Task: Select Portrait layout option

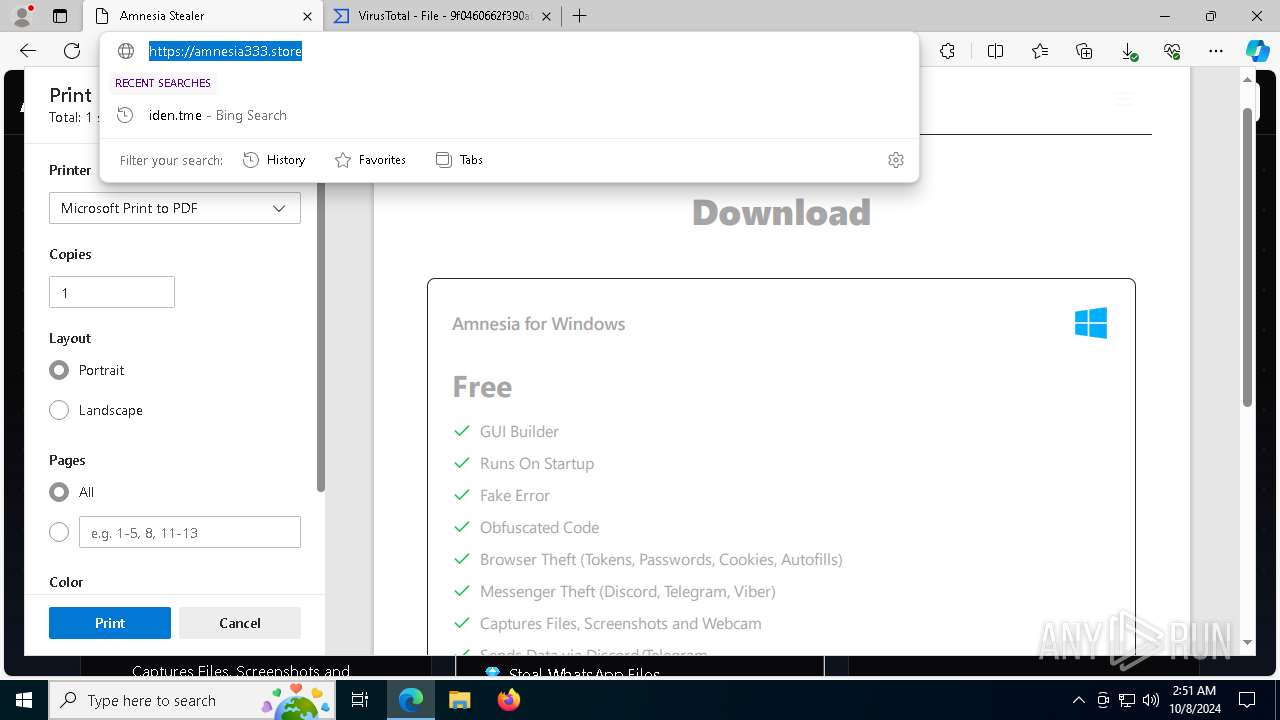Action: point(59,370)
